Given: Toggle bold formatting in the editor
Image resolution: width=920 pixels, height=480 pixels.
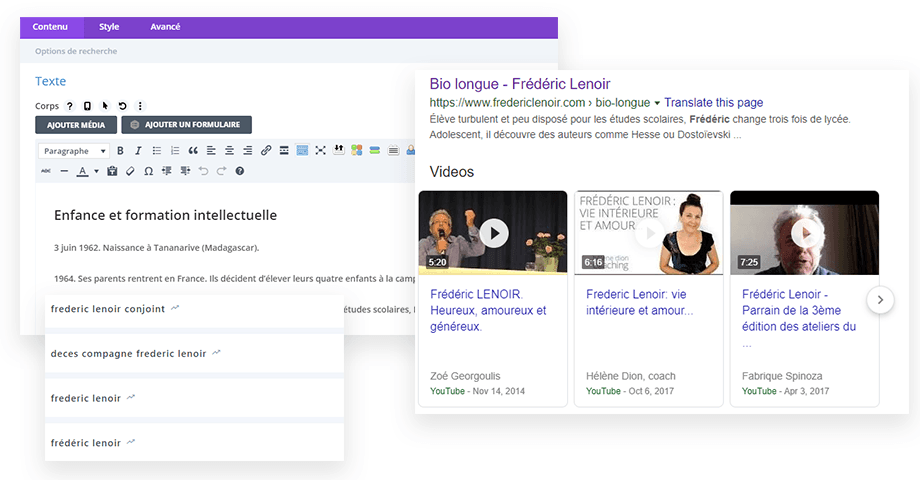Looking at the screenshot, I should (x=121, y=151).
